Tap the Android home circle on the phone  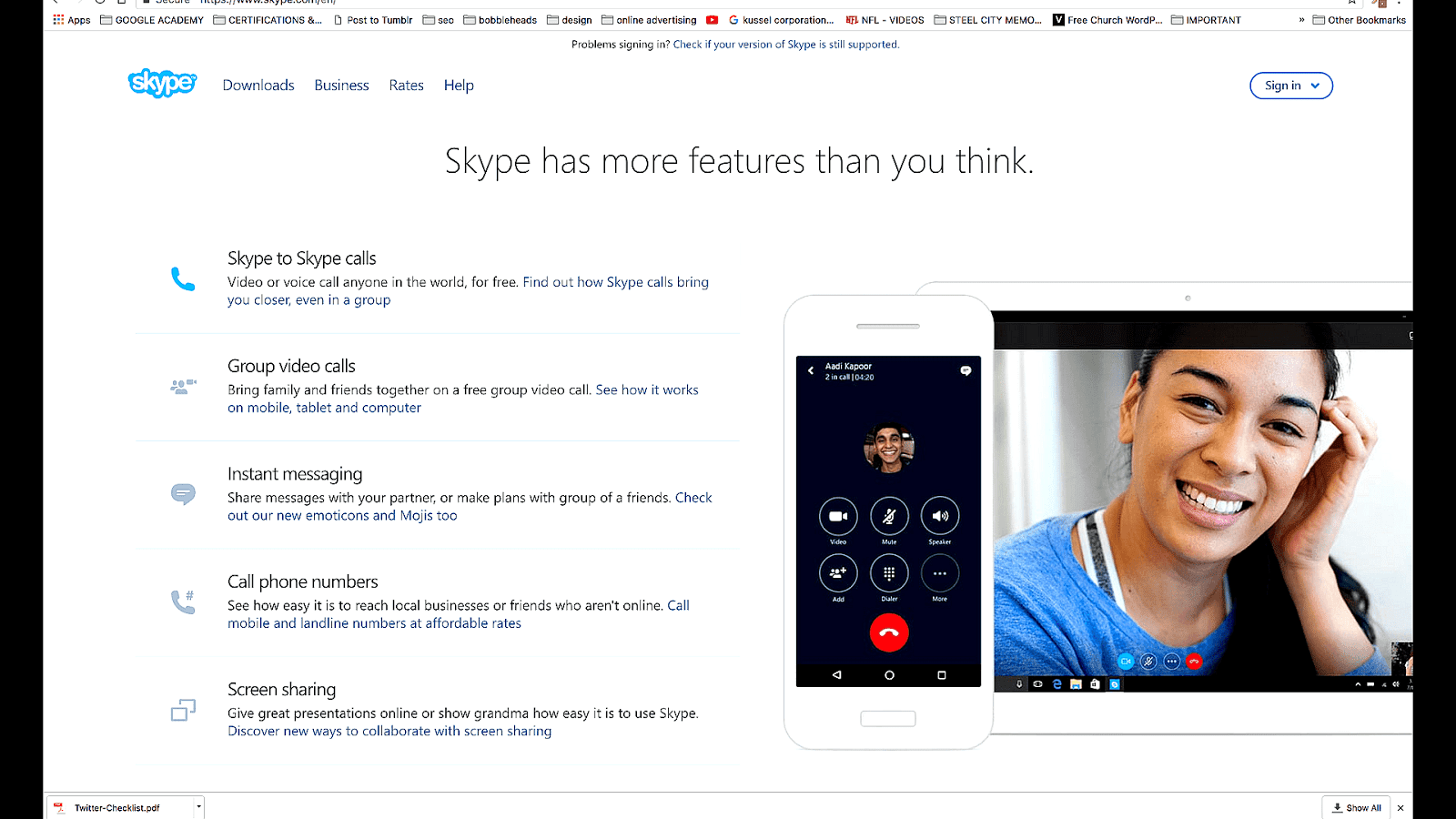[889, 675]
